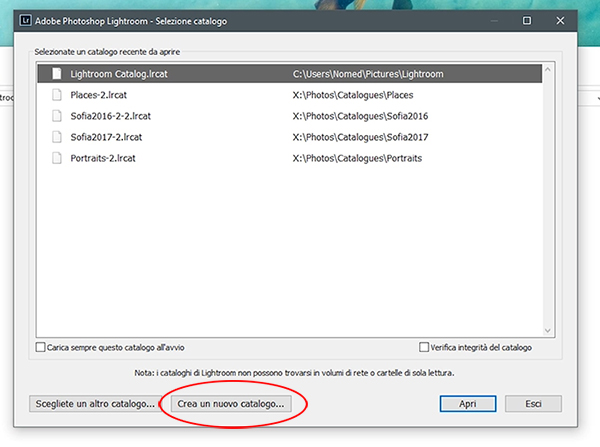This screenshot has height=447, width=600.
Task: Select the Sofia2016-2-2.lrcat catalog
Action: (290, 116)
